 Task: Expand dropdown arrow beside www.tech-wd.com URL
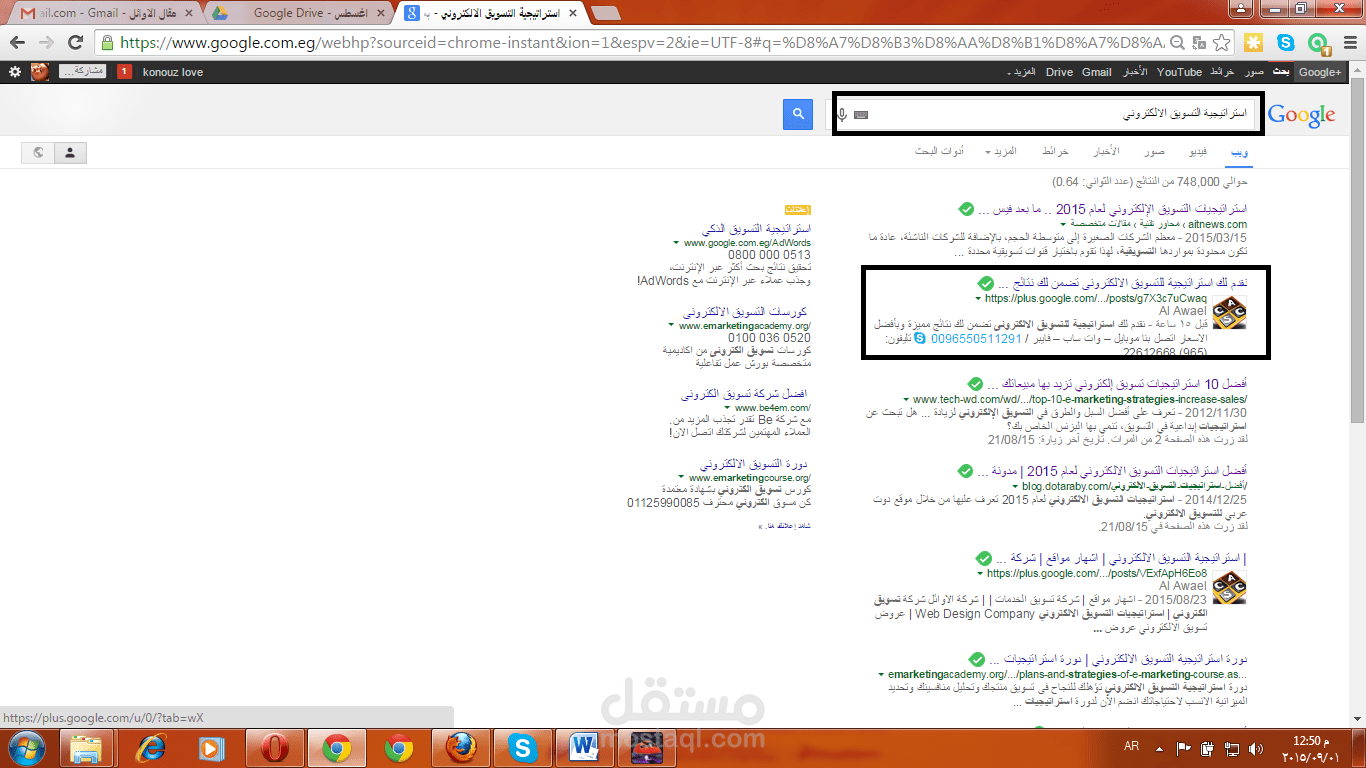tap(905, 400)
